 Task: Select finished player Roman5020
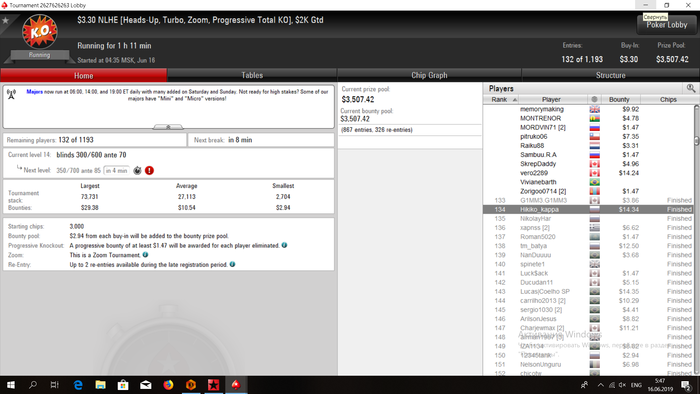pyautogui.click(x=588, y=237)
